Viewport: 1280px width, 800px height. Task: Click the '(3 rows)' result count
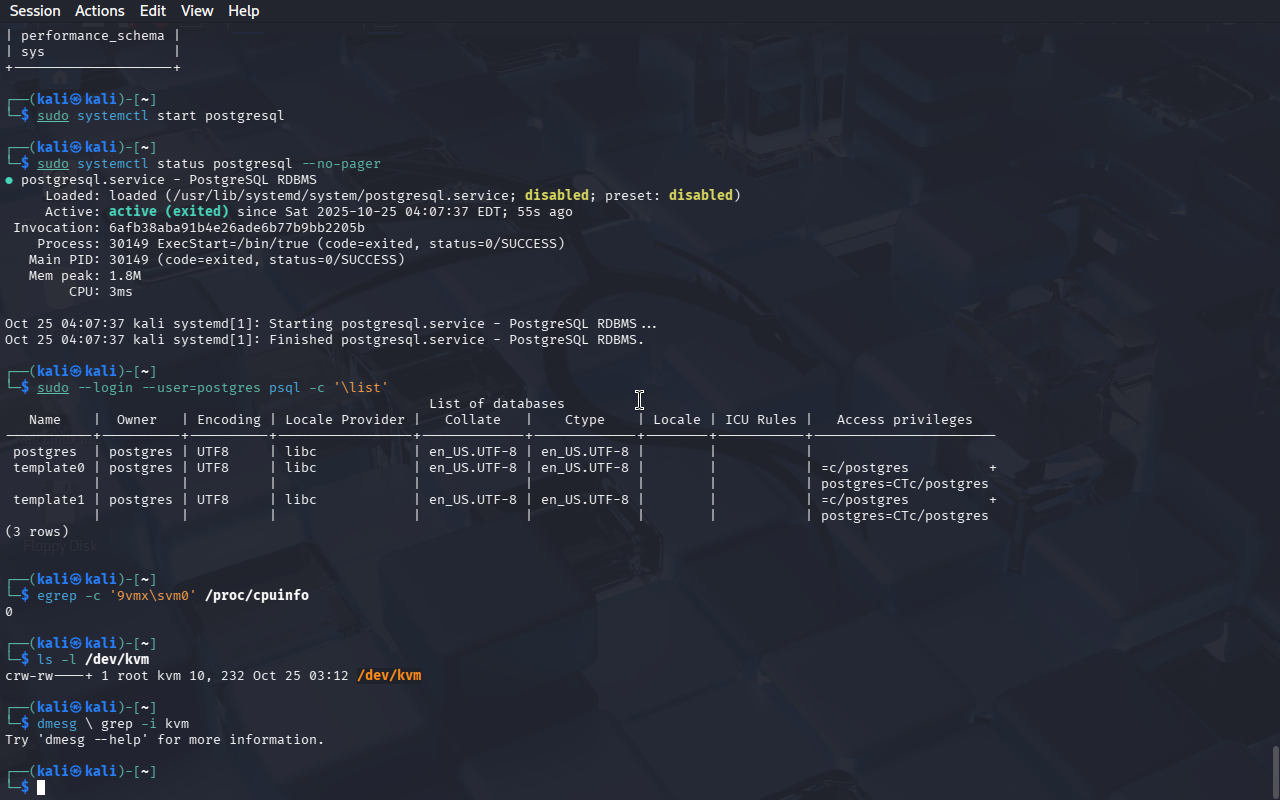pos(37,532)
